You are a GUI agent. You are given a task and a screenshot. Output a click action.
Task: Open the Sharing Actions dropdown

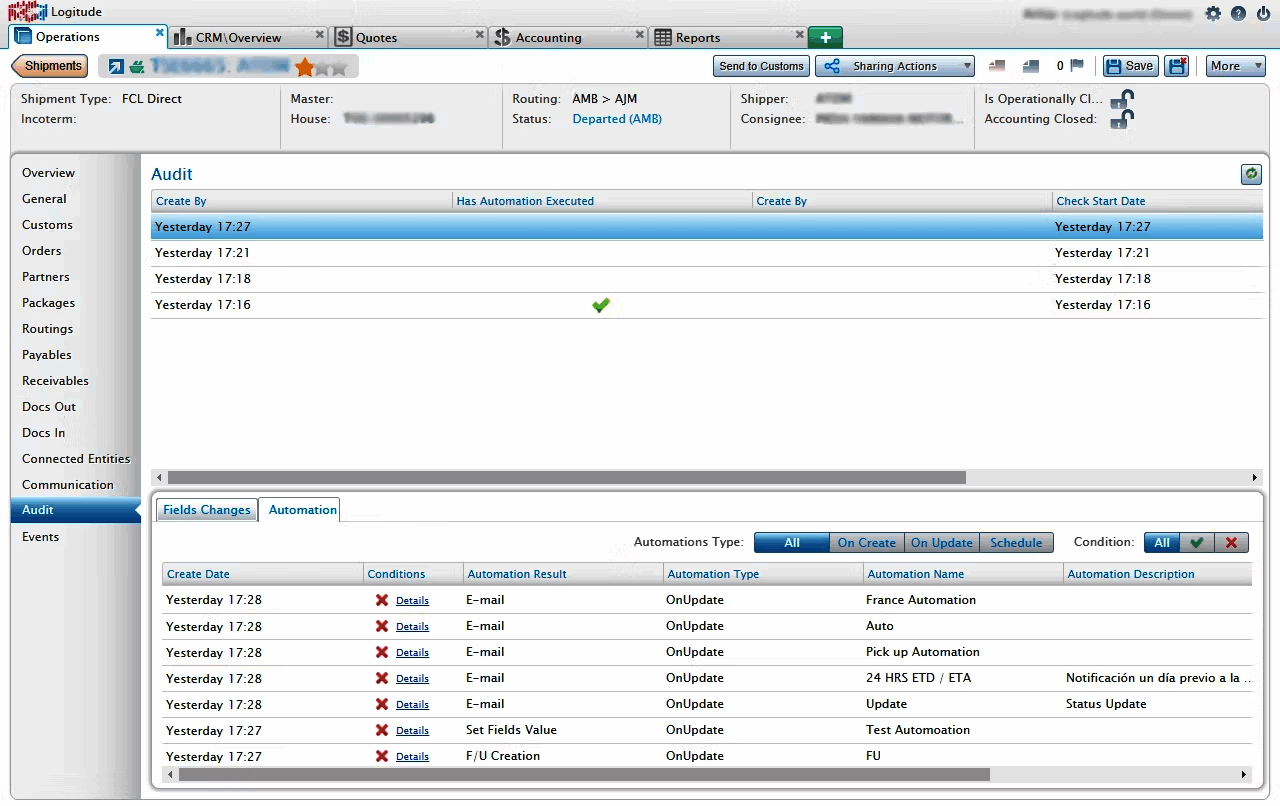click(x=894, y=65)
